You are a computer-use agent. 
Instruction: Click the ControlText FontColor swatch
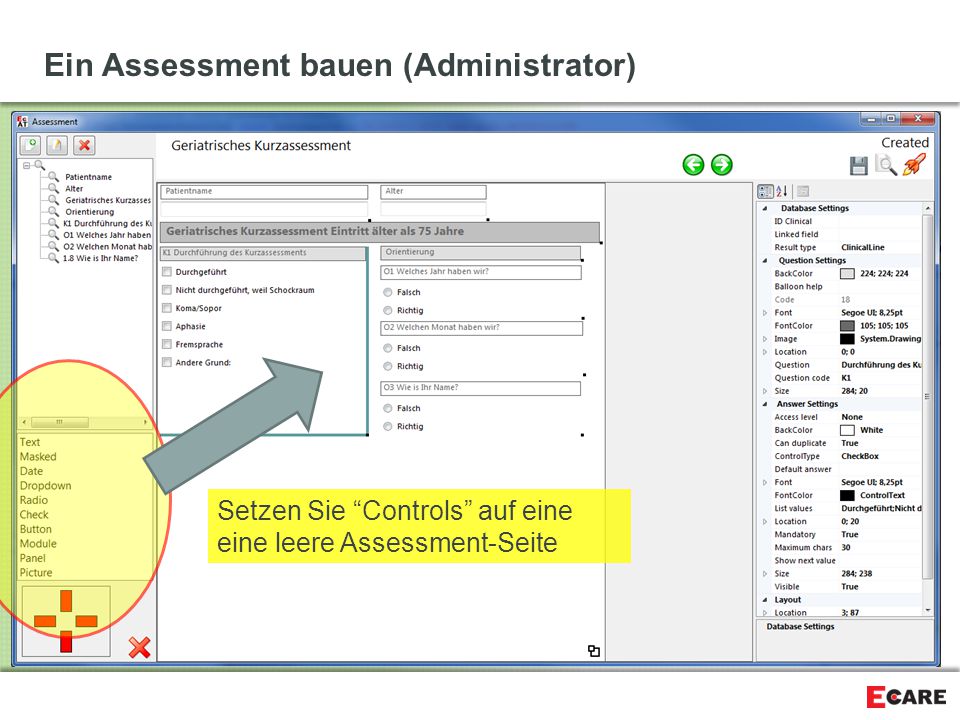[847, 495]
